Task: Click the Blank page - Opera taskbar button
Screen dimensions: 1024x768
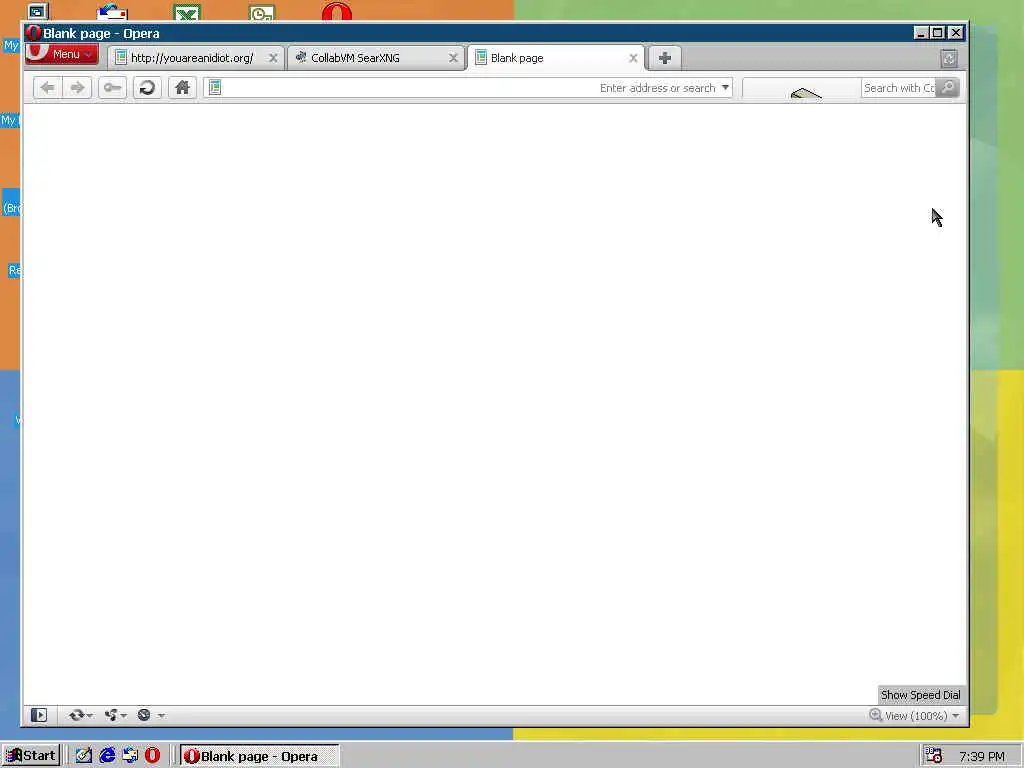Action: coord(259,756)
